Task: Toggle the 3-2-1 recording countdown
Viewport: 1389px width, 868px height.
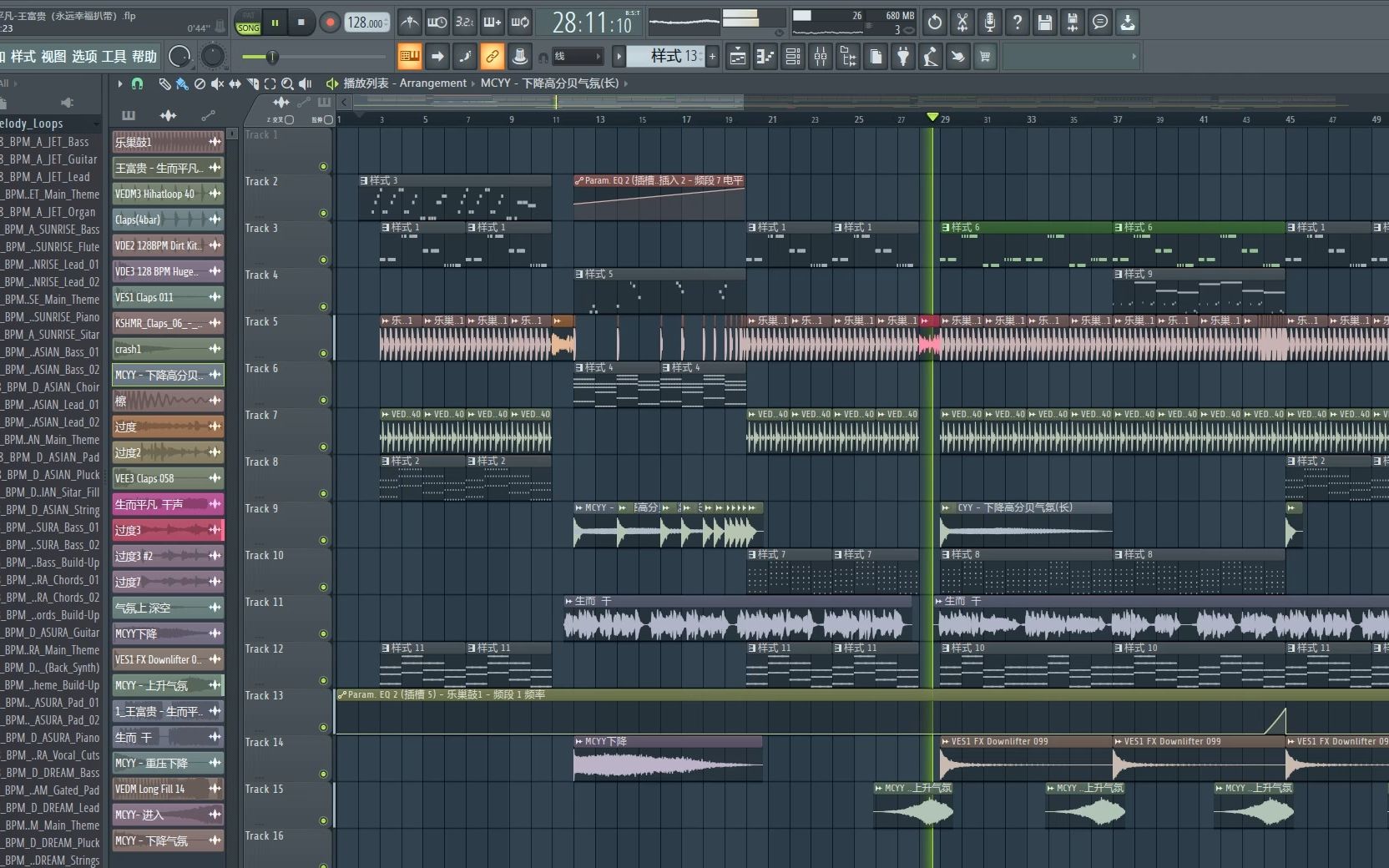Action: pyautogui.click(x=464, y=23)
